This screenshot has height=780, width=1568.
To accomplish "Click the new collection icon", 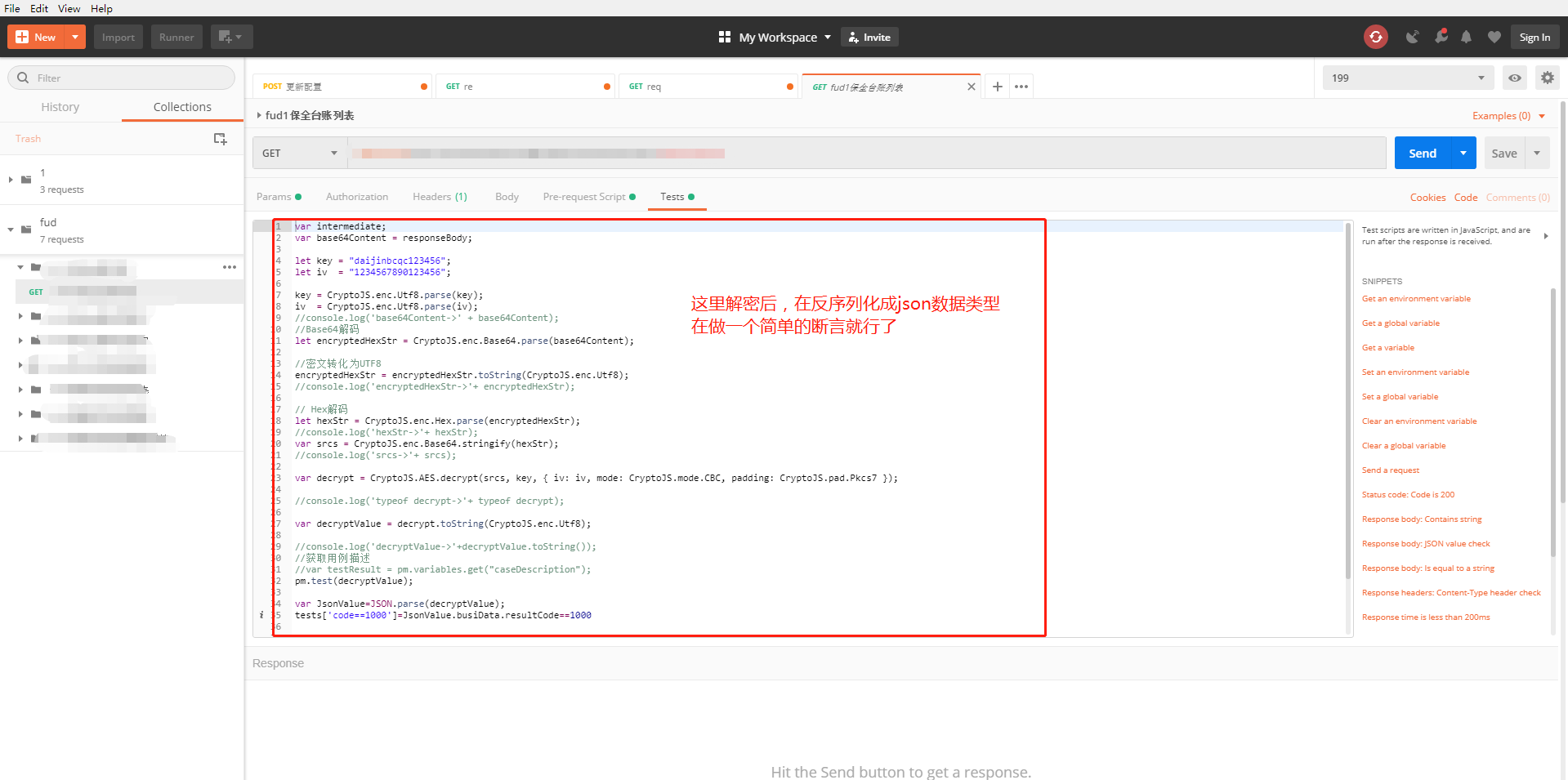I will (220, 139).
